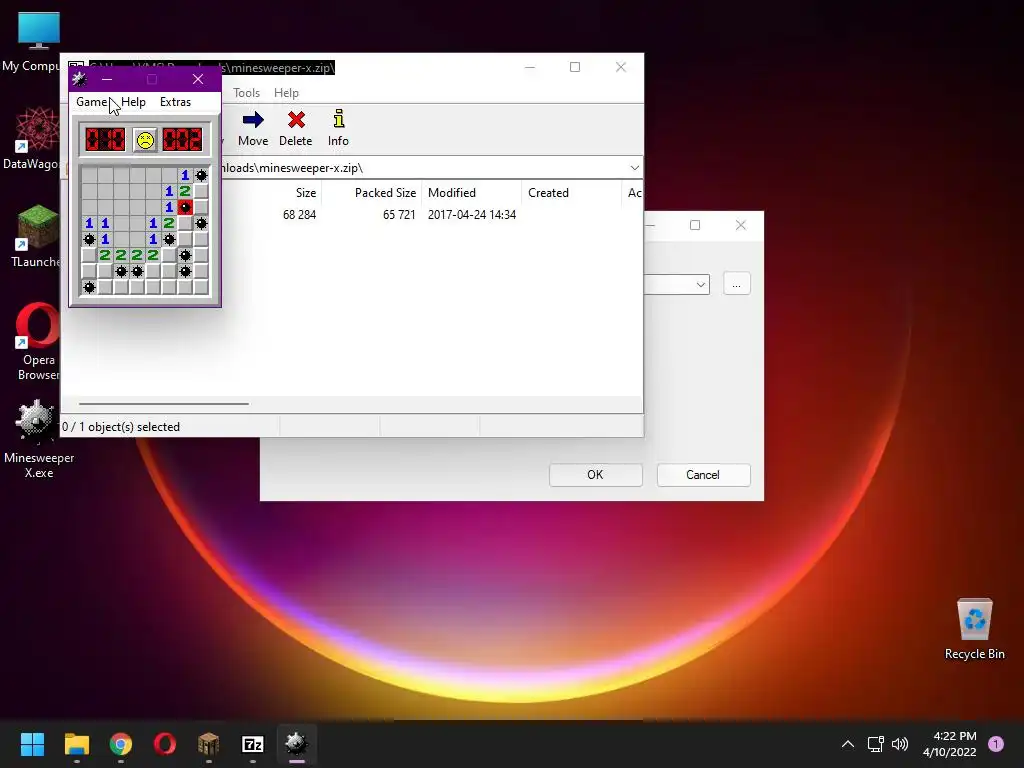The width and height of the screenshot is (1024, 768).
Task: Click the browse ellipsis button in dialog
Action: click(737, 284)
